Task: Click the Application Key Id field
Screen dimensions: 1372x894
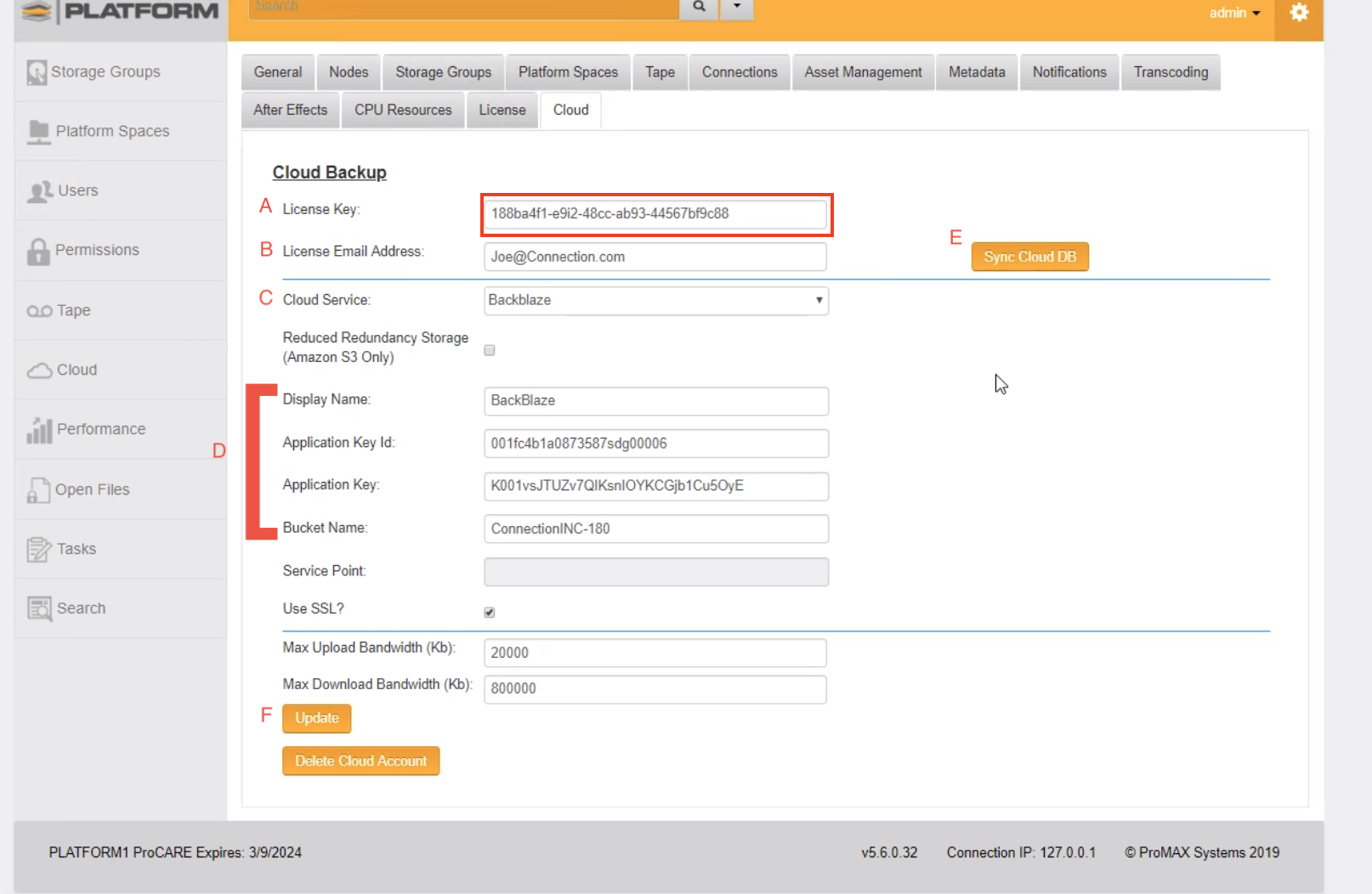Action: 656,444
